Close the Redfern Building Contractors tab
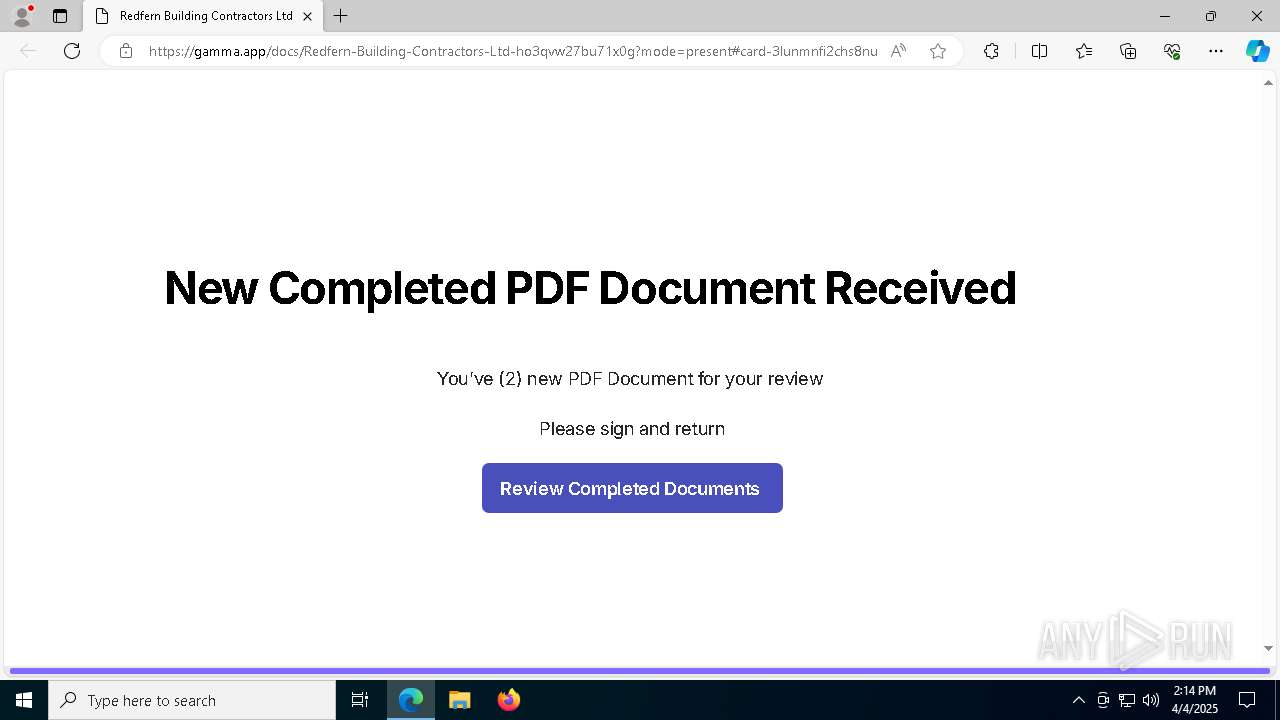The height and width of the screenshot is (720, 1280). (307, 16)
